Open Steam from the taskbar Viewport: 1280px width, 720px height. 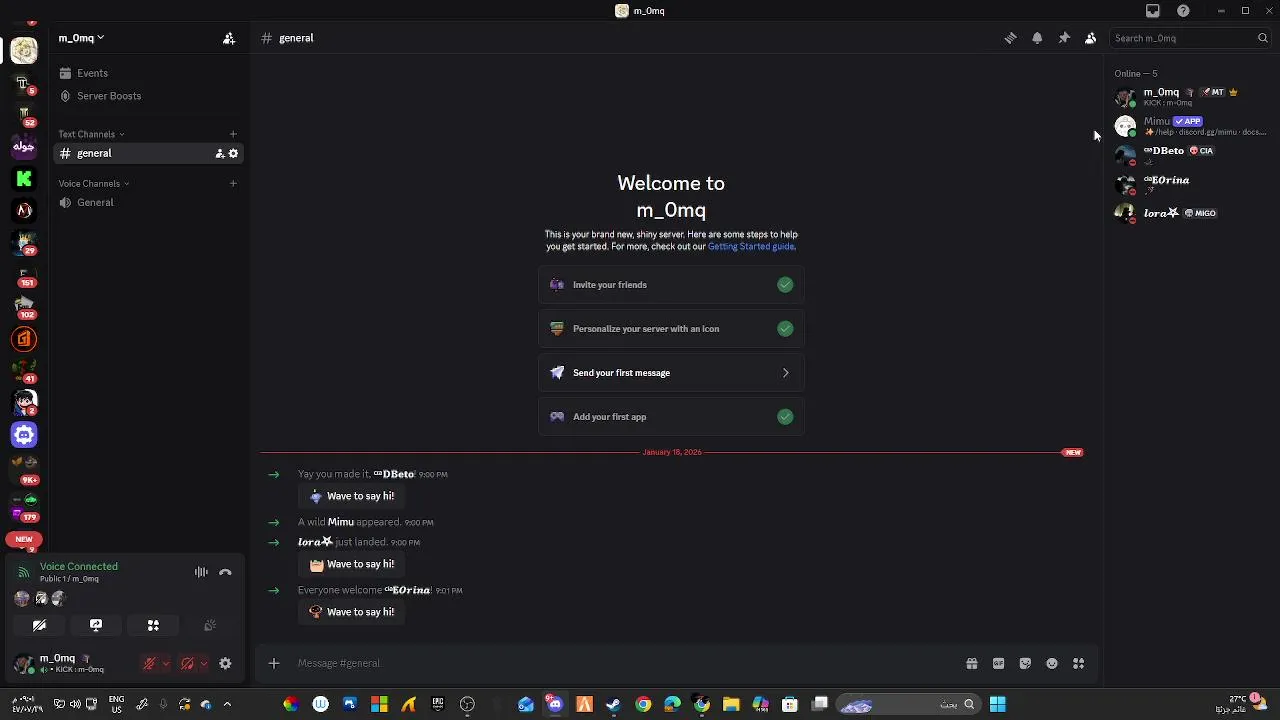click(x=613, y=704)
